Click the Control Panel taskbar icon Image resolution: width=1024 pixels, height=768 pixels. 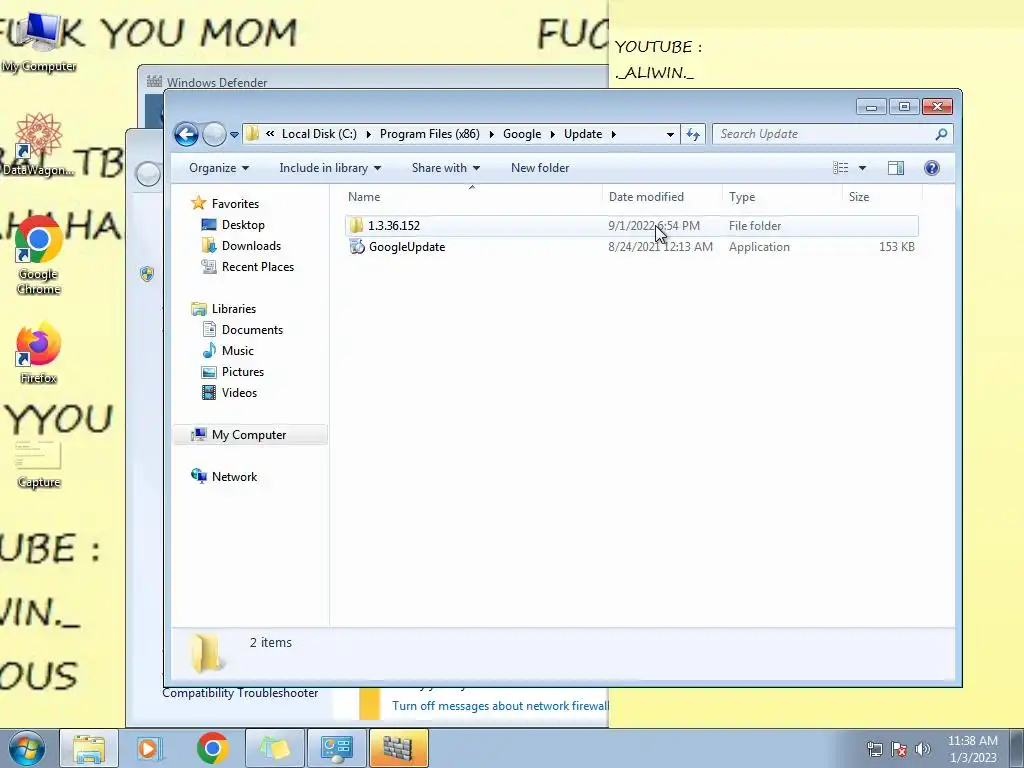(x=336, y=748)
